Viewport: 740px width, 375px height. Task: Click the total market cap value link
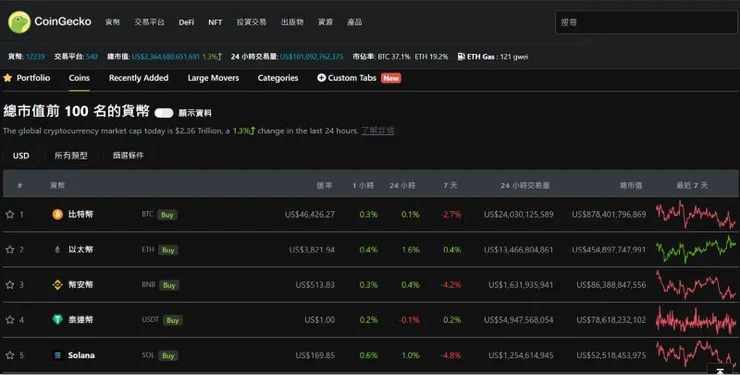pyautogui.click(x=166, y=57)
